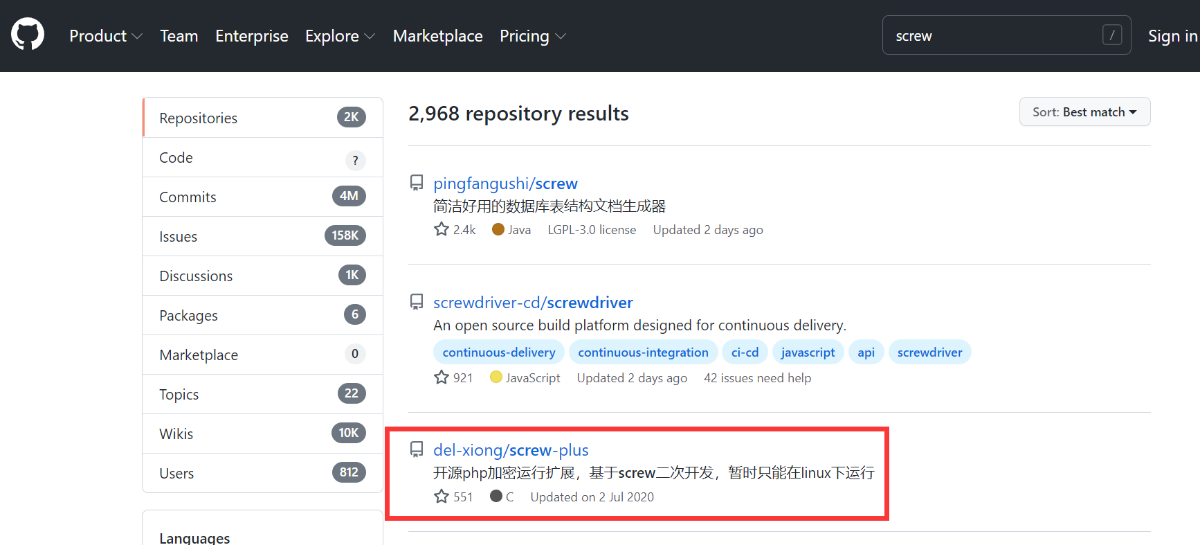
Task: Select the Users filter
Action: [263, 473]
